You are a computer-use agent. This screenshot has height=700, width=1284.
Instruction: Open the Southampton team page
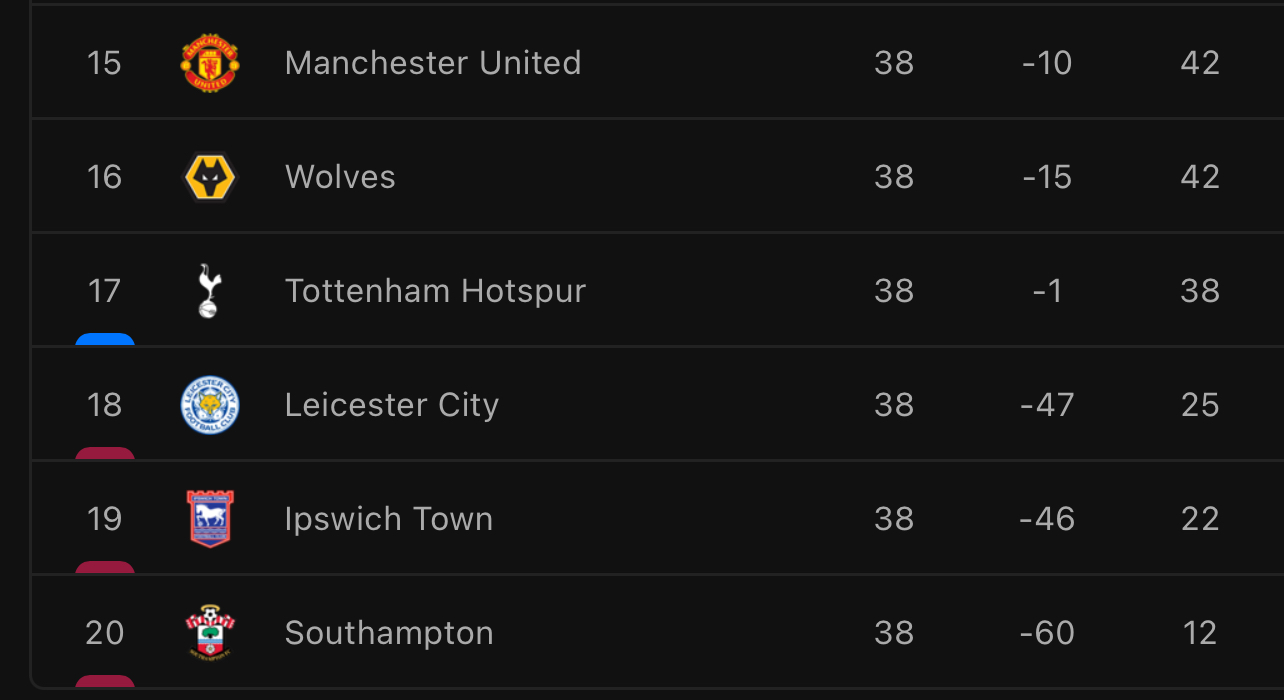click(389, 633)
